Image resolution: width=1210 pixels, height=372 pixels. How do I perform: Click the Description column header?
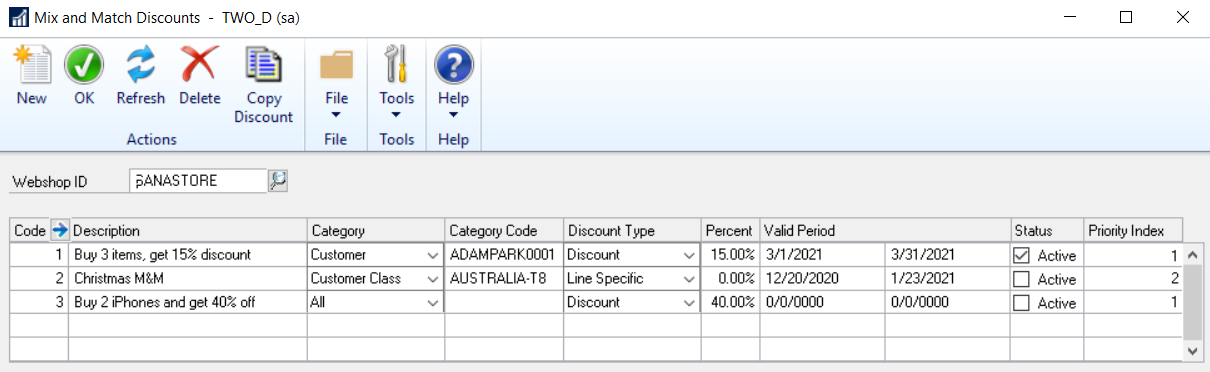188,230
